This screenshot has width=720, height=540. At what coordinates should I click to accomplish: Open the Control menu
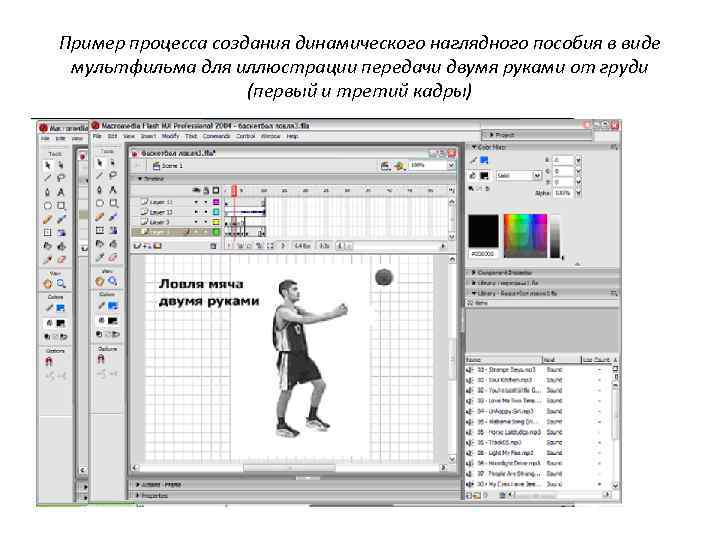coord(246,136)
